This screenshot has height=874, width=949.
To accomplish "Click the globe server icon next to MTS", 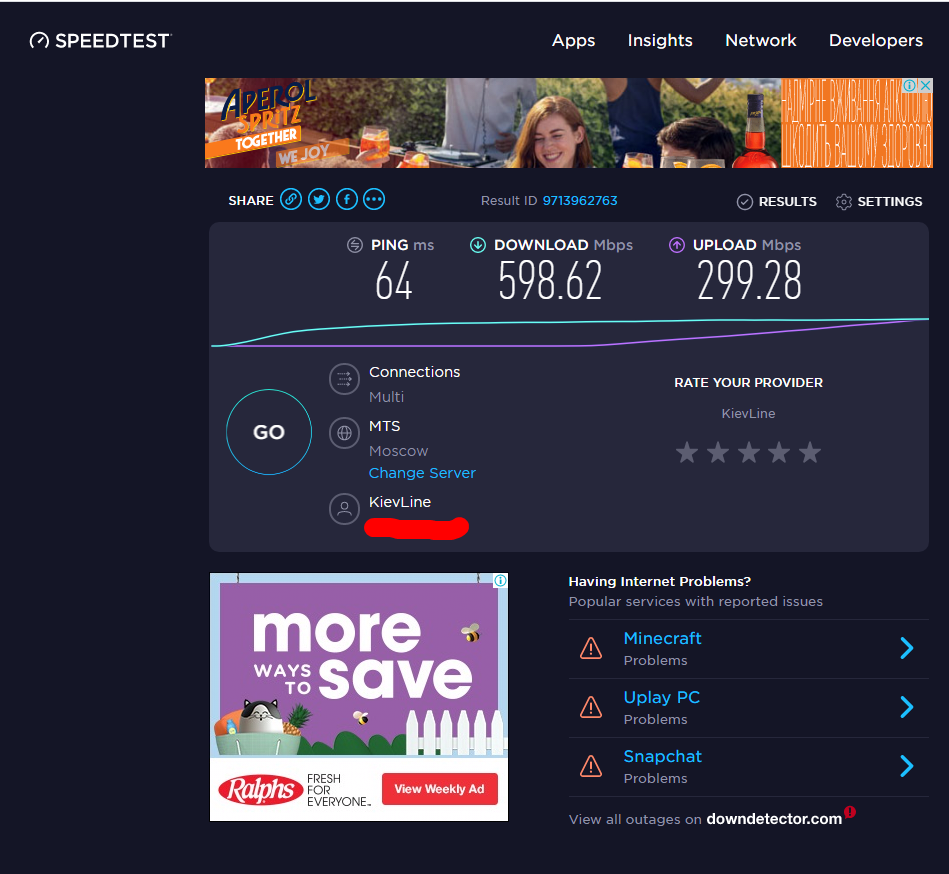I will [x=344, y=433].
